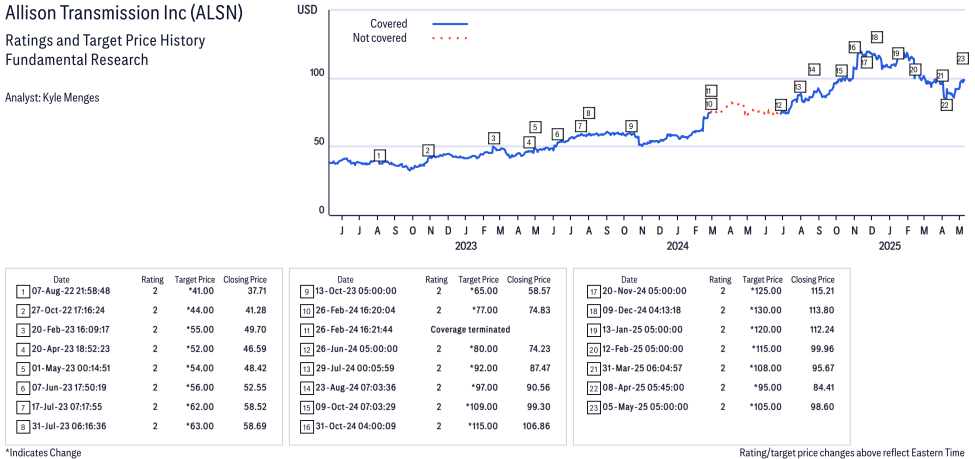Image resolution: width=975 pixels, height=459 pixels.
Task: Click target price '*130.00'
Action: click(x=767, y=310)
